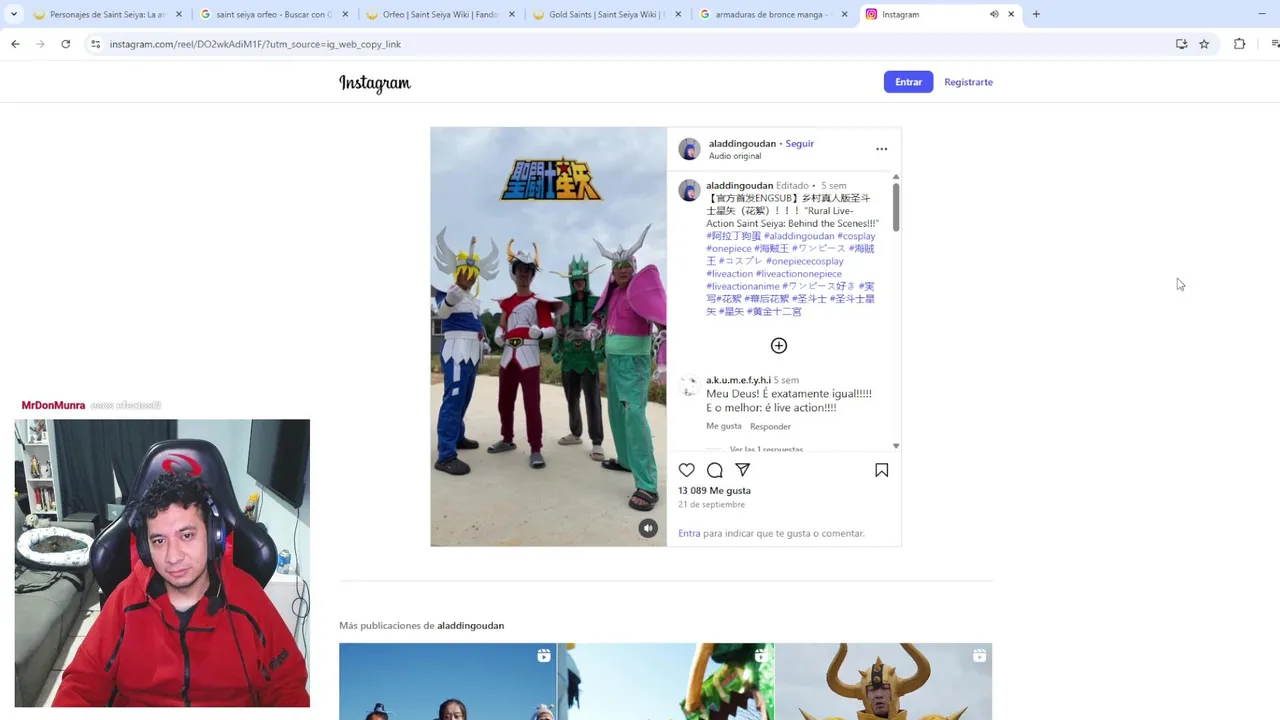1280x720 pixels.
Task: Open first thumbnail in Más publicaciones
Action: pos(447,681)
